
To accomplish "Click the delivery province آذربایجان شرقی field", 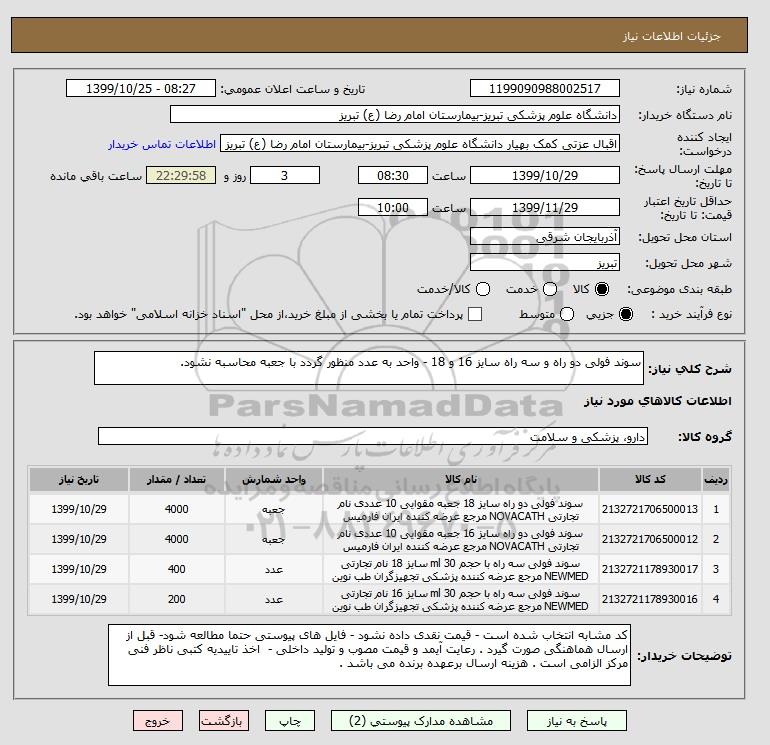I will pos(545,237).
